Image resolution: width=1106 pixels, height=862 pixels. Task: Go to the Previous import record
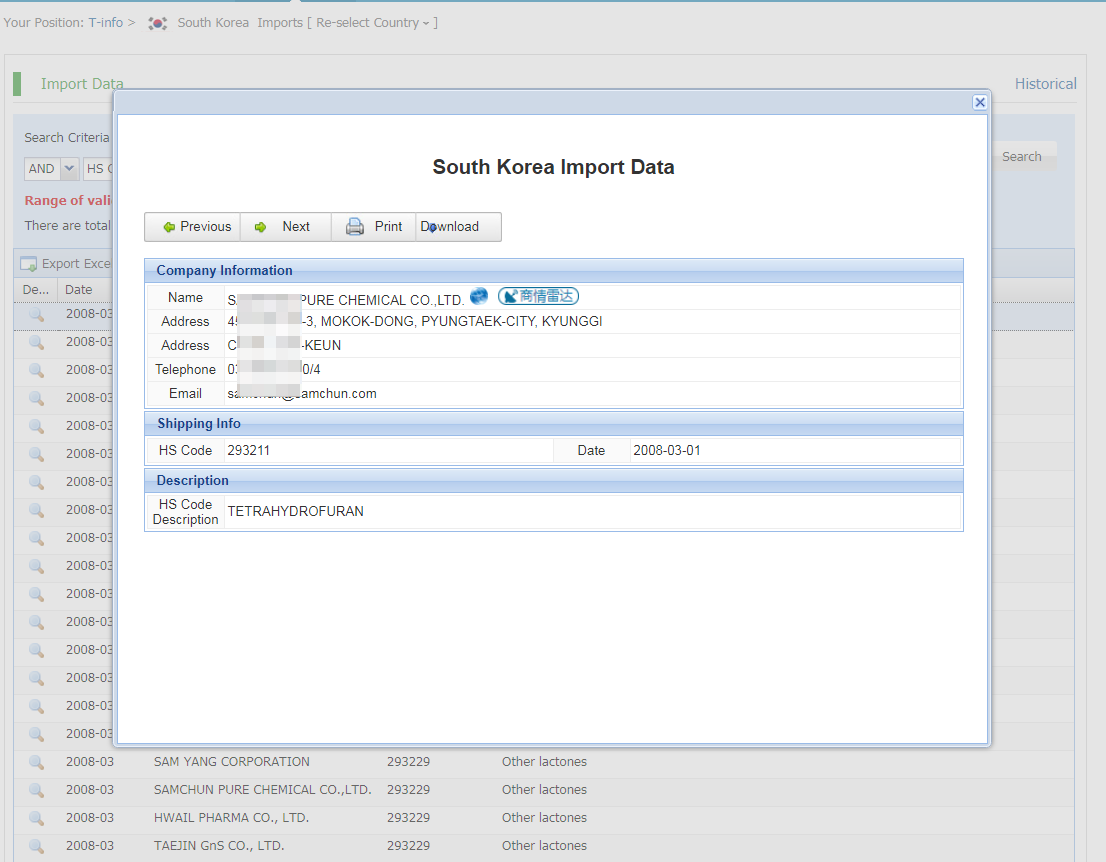tap(194, 227)
